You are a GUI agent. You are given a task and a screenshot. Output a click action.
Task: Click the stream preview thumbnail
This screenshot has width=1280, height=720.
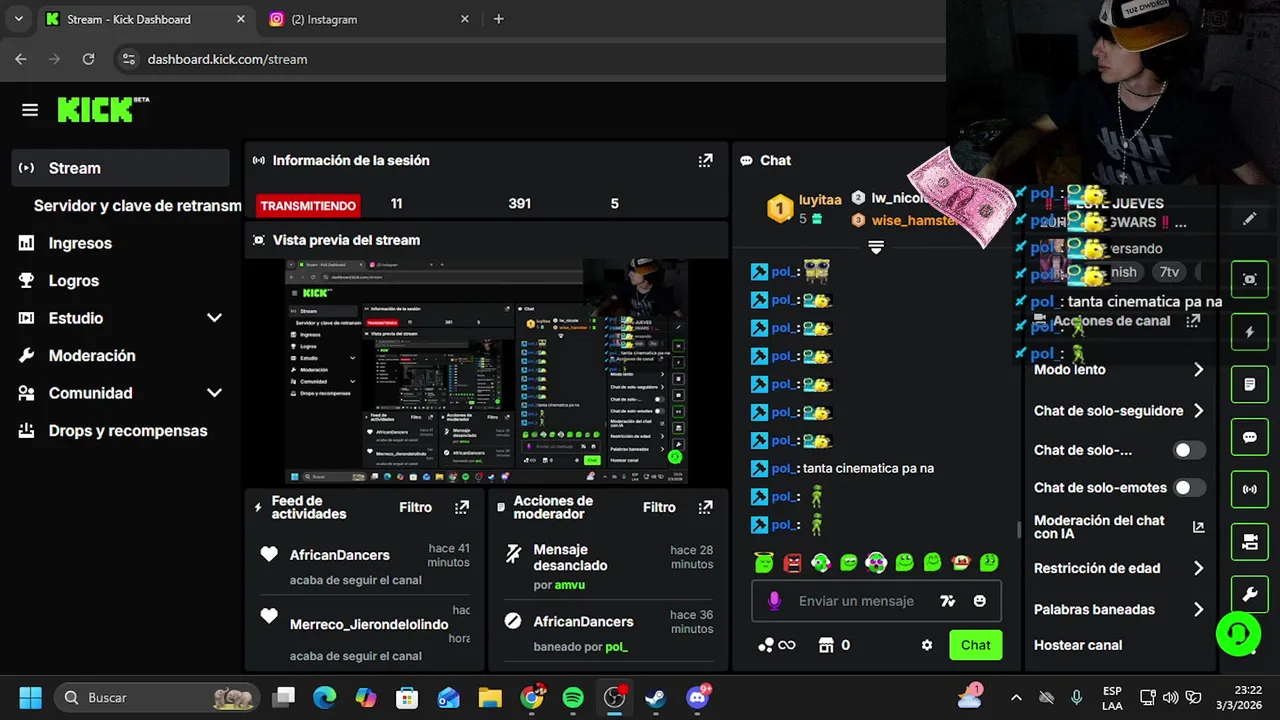click(x=487, y=372)
